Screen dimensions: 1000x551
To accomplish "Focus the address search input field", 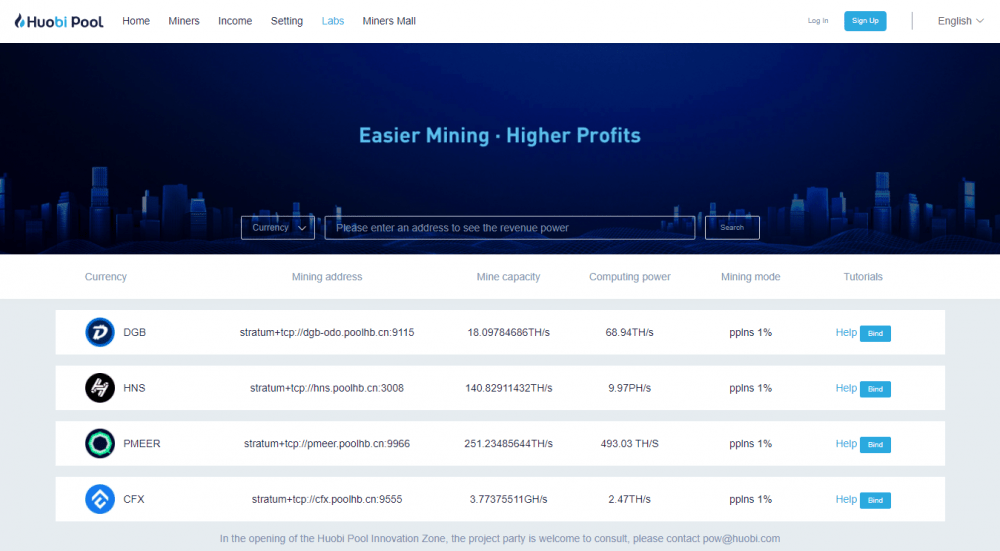I will (x=510, y=228).
